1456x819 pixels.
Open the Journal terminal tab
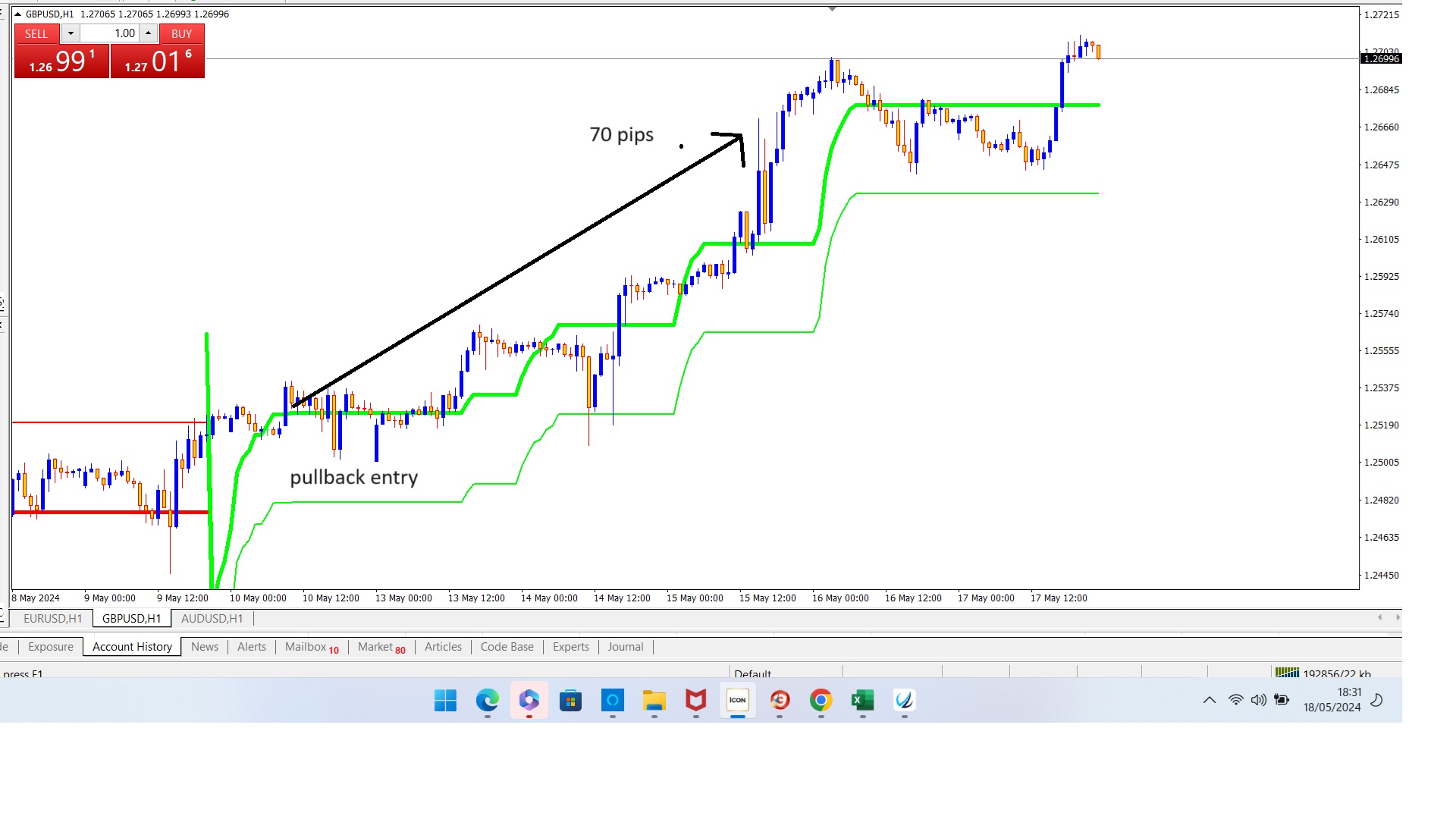[625, 647]
